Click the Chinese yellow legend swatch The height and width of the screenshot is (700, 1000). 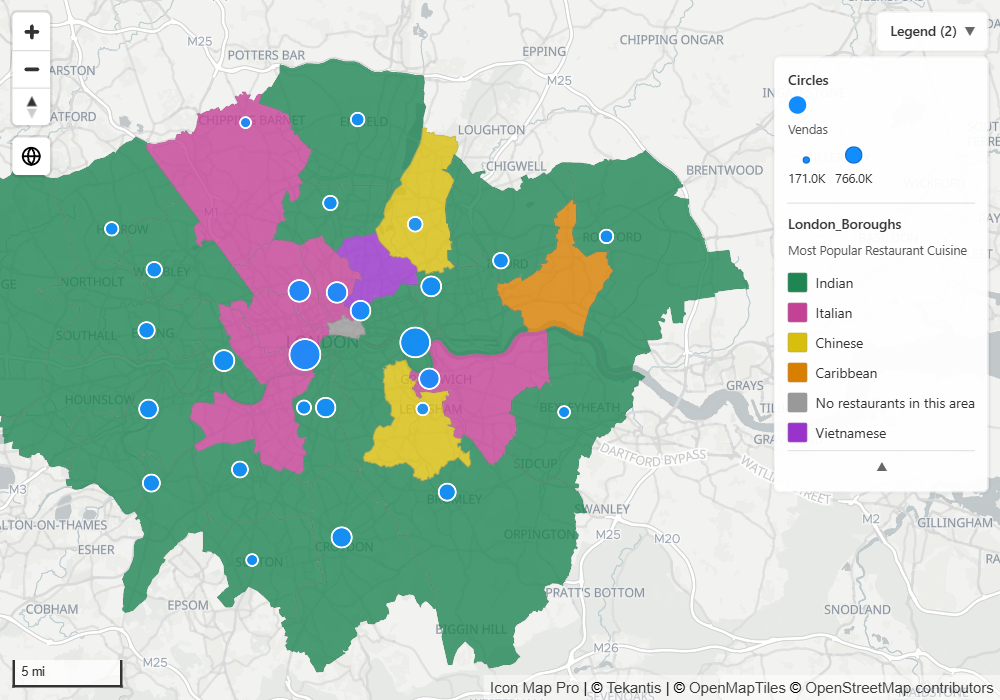pyautogui.click(x=797, y=342)
